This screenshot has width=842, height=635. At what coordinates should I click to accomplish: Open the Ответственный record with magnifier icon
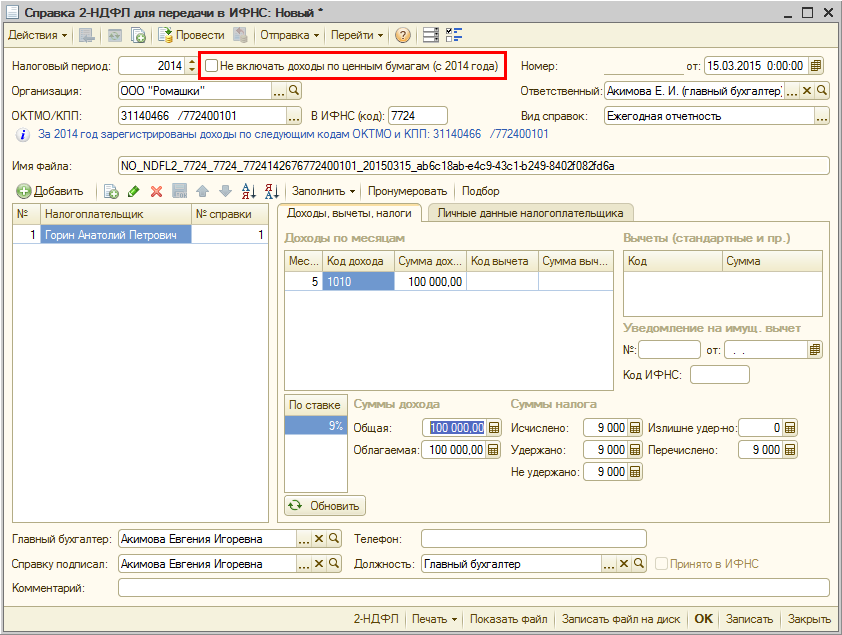click(822, 91)
